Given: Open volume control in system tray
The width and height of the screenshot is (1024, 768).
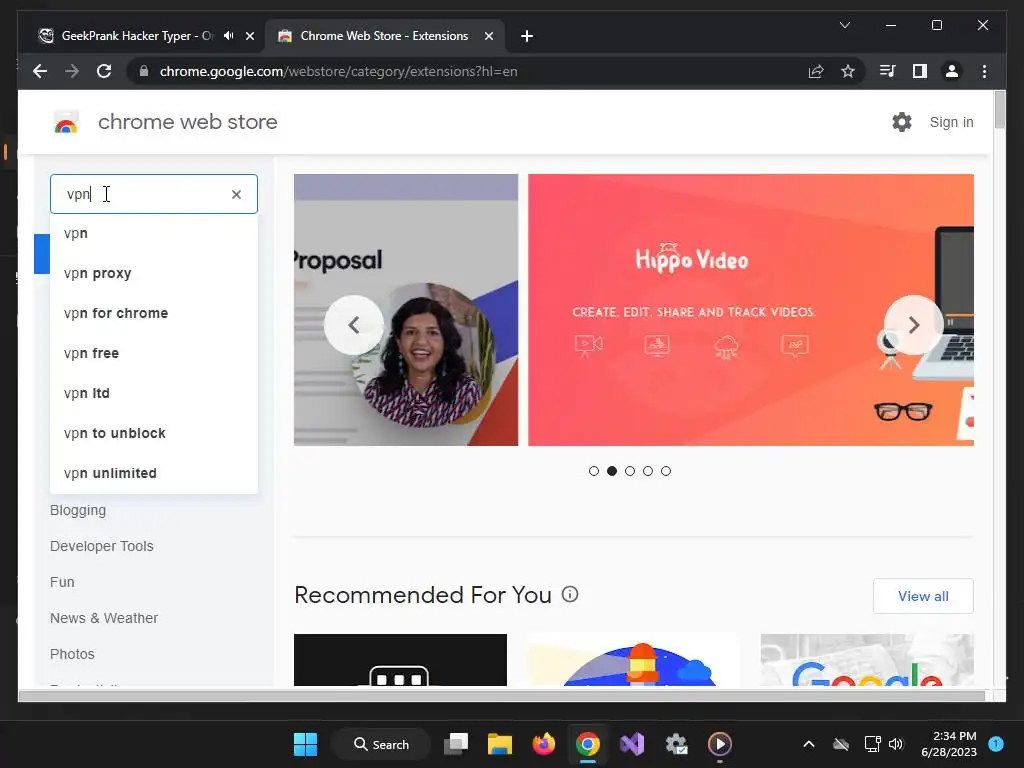Looking at the screenshot, I should click(x=896, y=744).
